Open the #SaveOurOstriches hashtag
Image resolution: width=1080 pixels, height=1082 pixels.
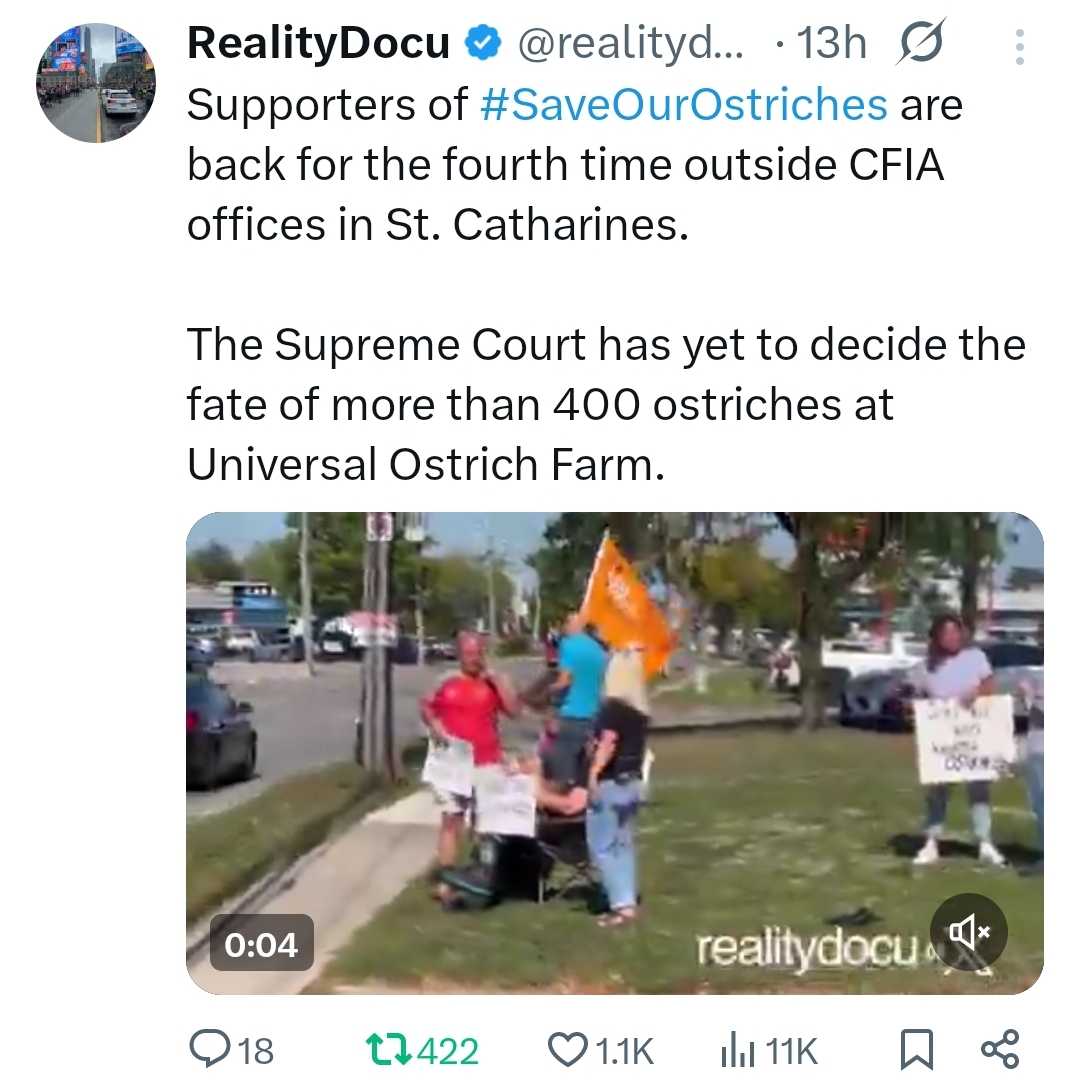click(683, 105)
